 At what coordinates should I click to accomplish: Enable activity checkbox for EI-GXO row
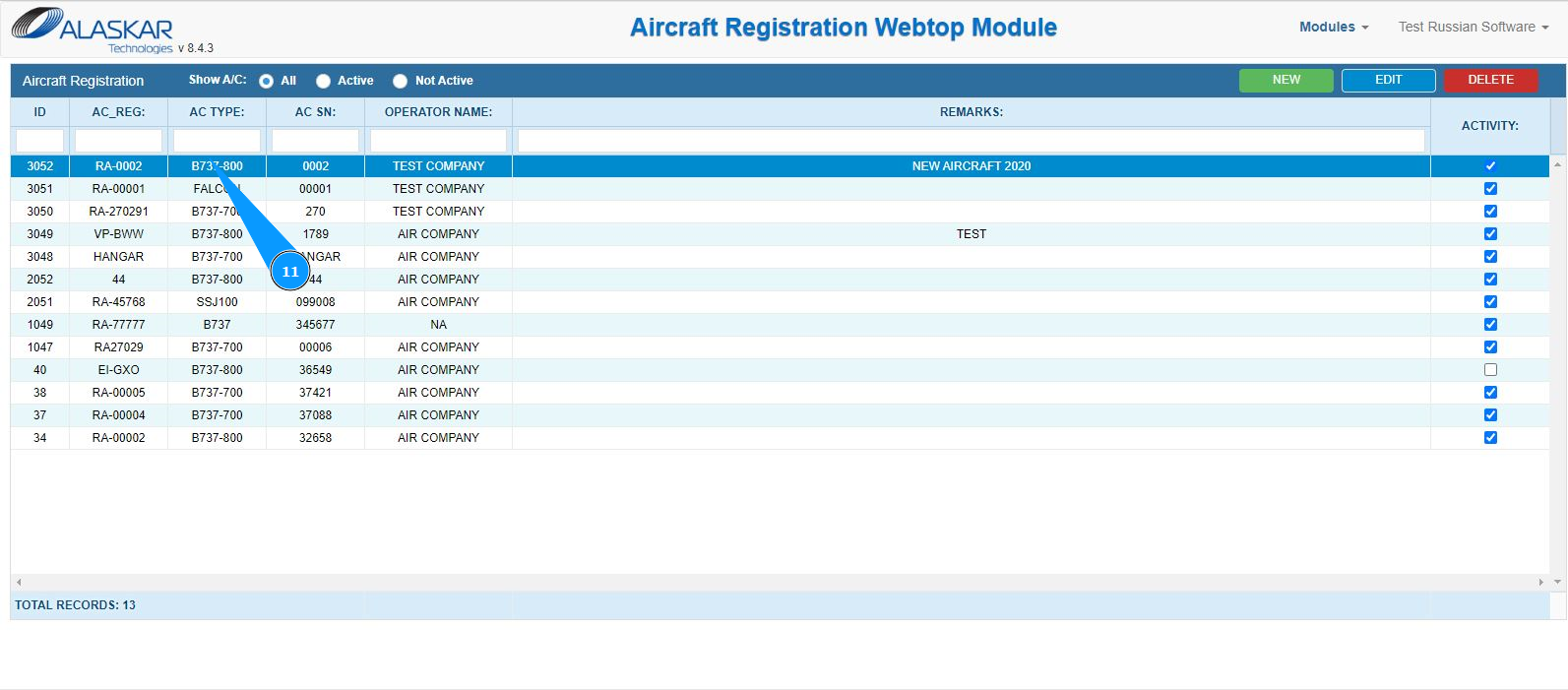pyautogui.click(x=1490, y=370)
